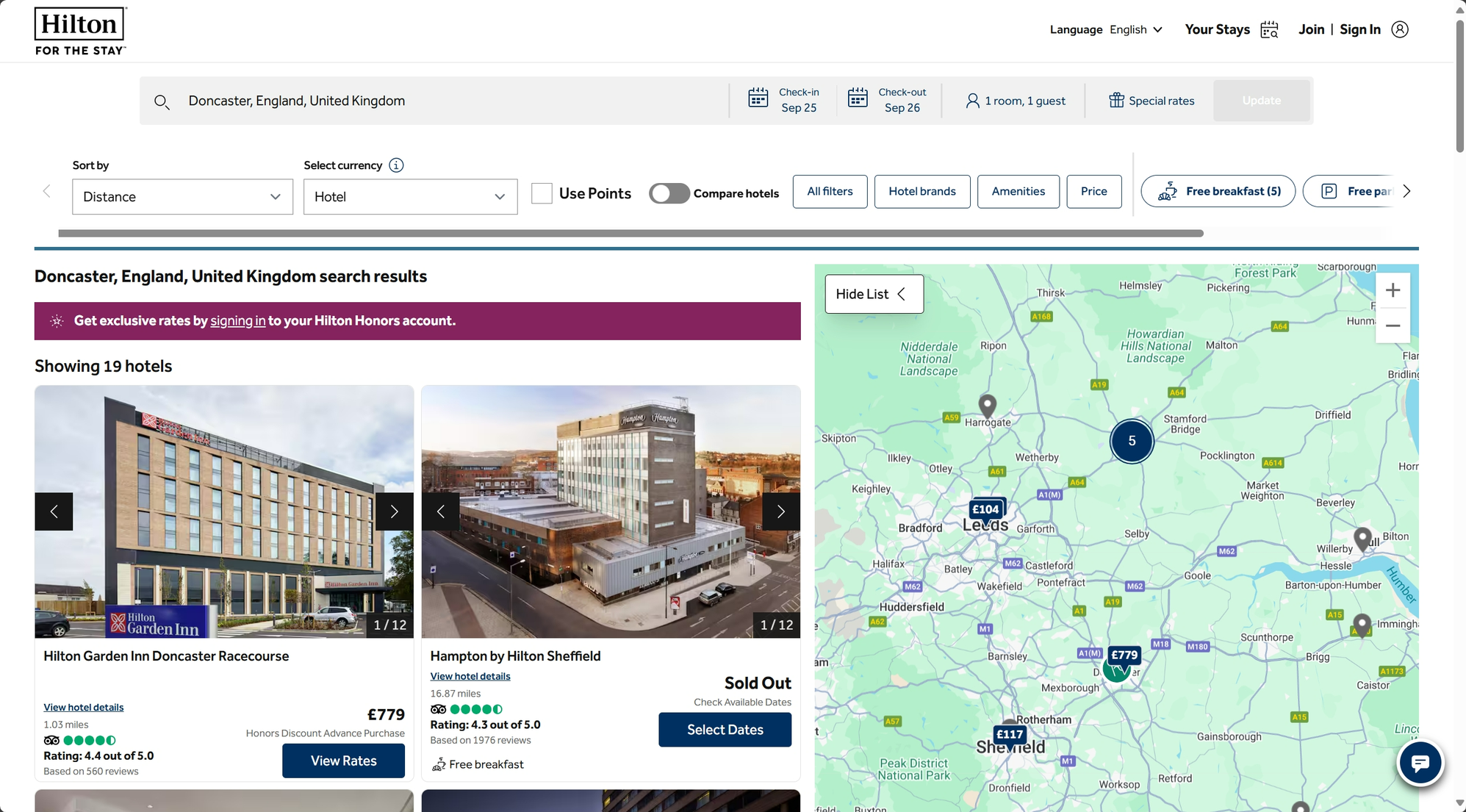The width and height of the screenshot is (1466, 812).
Task: Expand the Select currency dropdown
Action: point(410,197)
